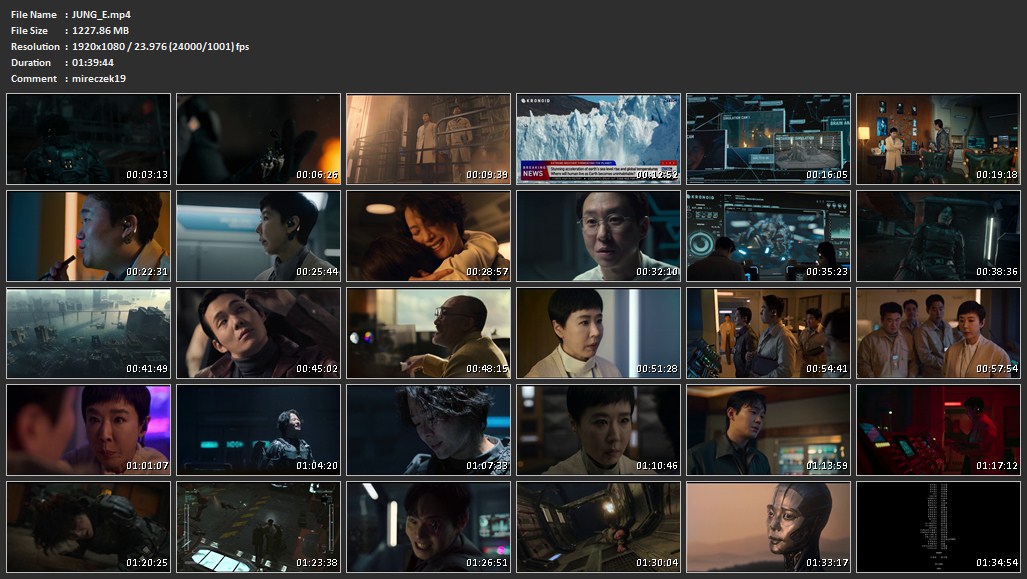
Task: Open the thumbnail timestamped 01:04:20
Action: point(259,430)
